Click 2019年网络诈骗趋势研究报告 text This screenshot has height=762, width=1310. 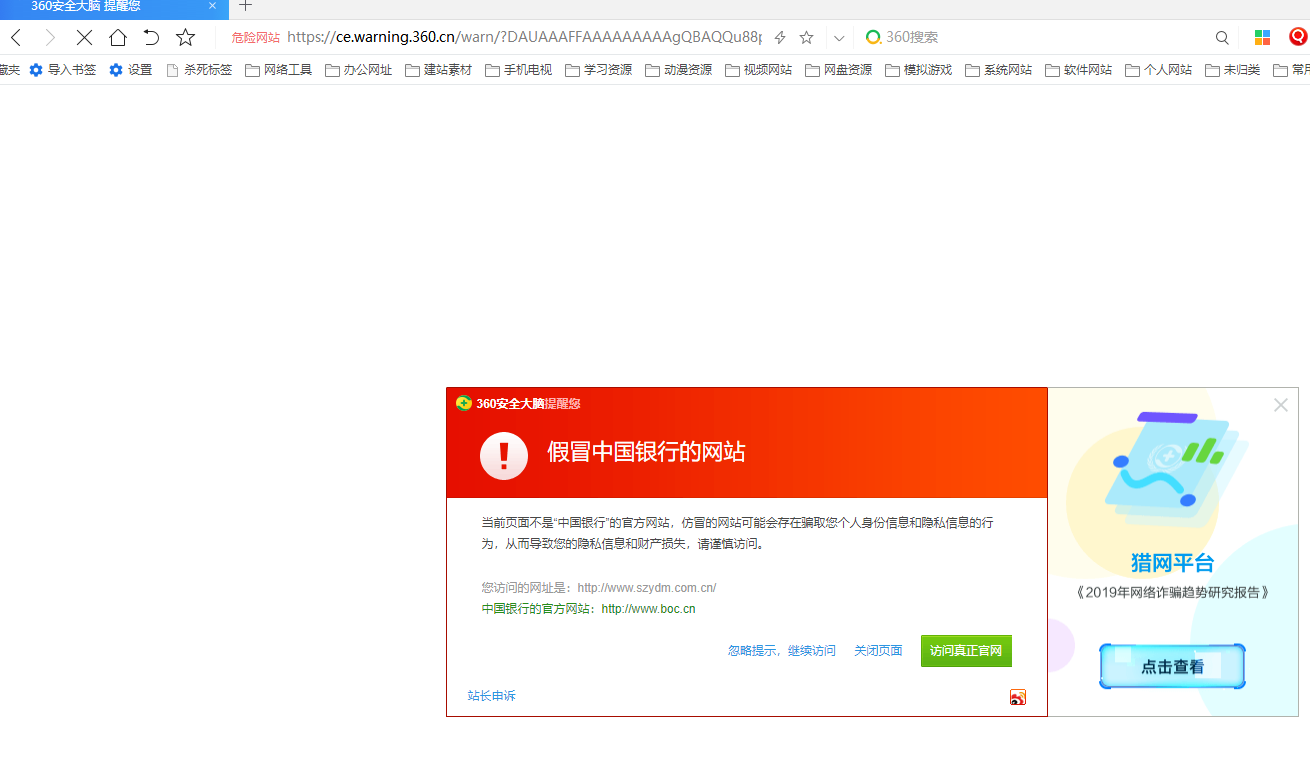pos(1173,593)
